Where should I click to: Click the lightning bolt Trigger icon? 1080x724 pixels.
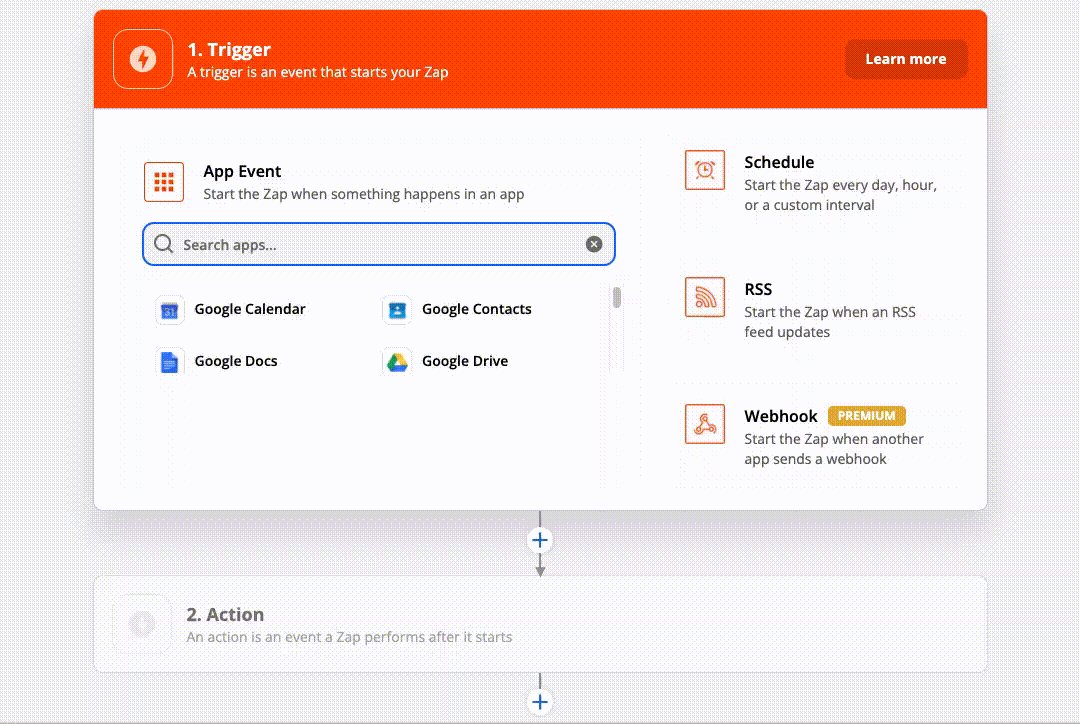(x=143, y=58)
